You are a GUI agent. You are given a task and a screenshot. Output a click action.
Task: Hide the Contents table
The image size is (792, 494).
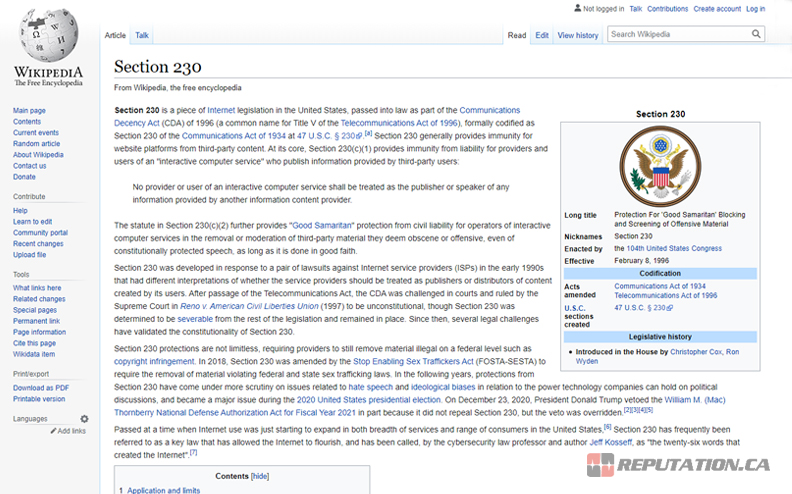click(x=260, y=476)
